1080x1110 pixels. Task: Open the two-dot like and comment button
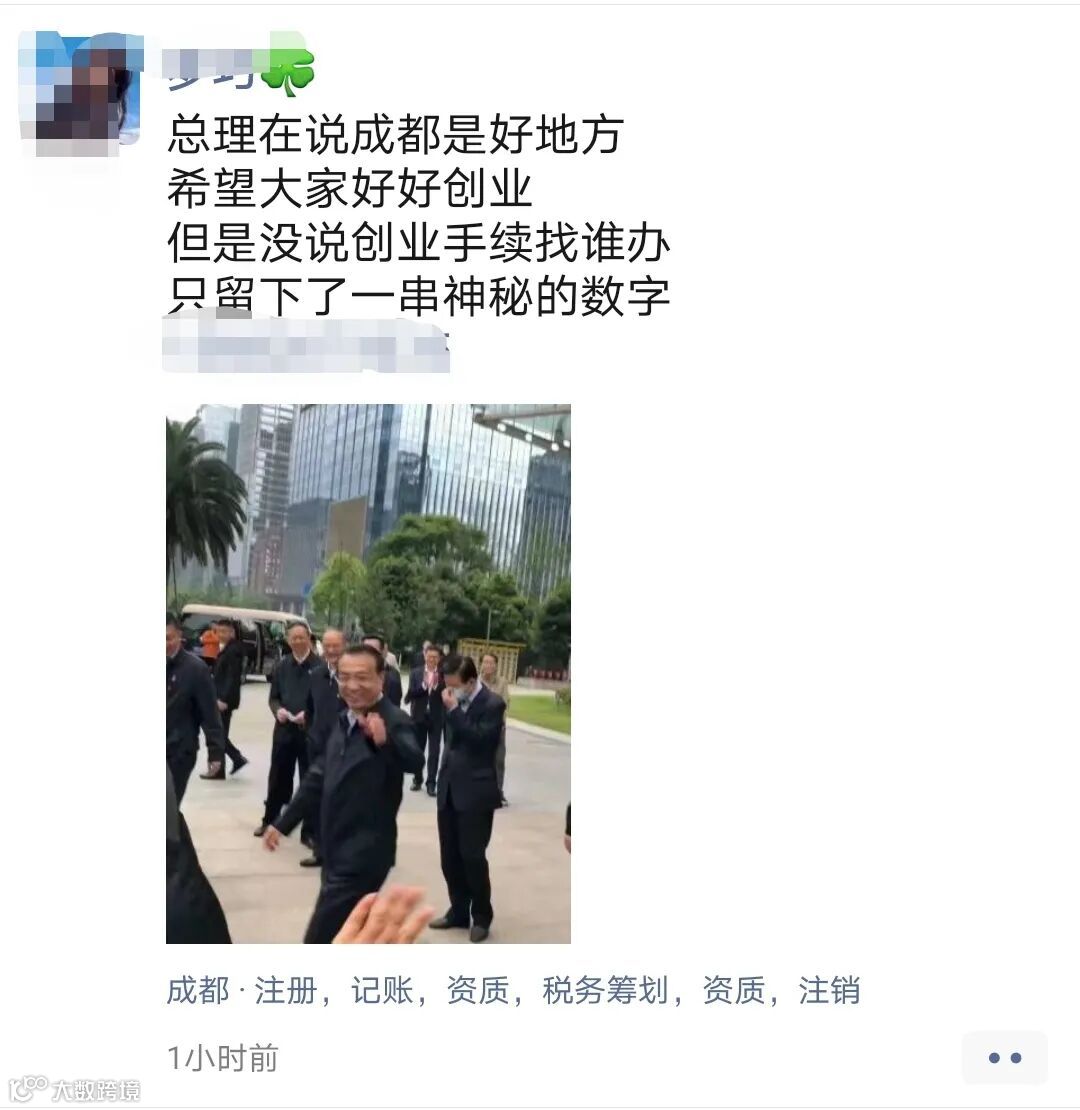[1004, 1058]
